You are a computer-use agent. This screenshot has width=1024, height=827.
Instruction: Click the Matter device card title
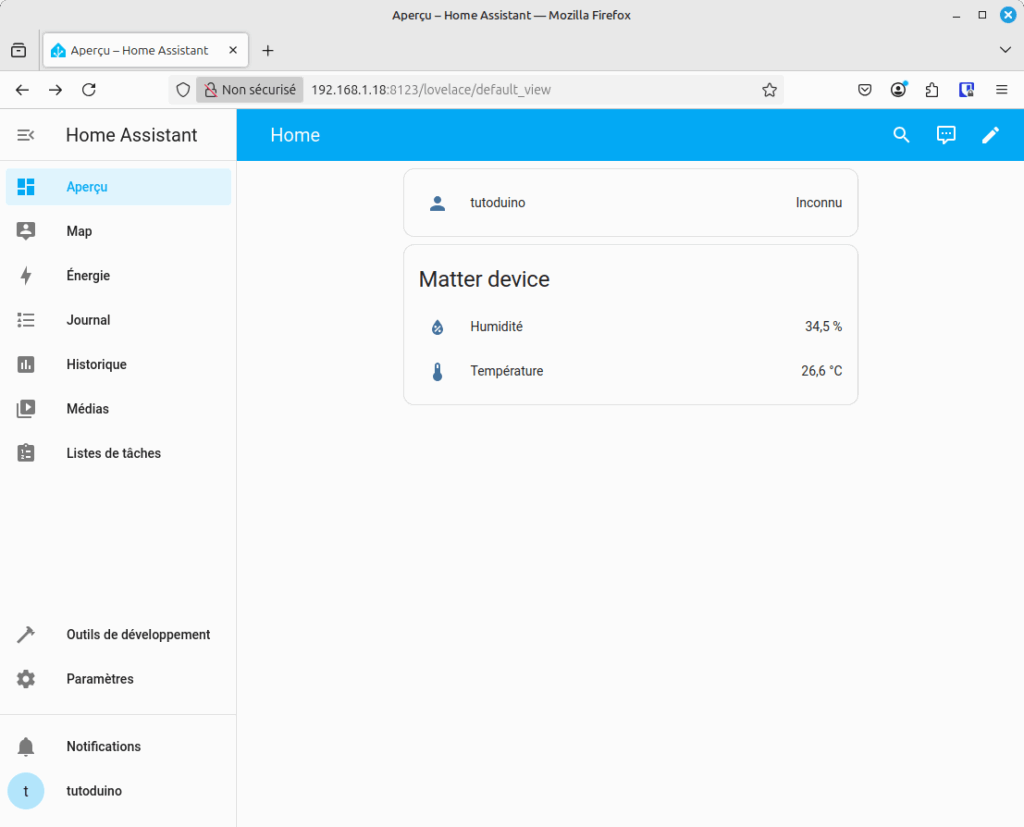tap(484, 280)
